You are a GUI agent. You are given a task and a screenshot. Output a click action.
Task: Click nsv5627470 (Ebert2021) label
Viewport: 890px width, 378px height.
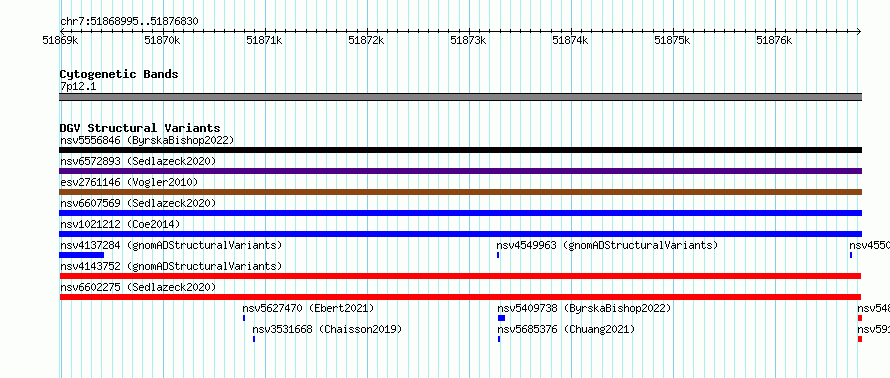(x=308, y=308)
